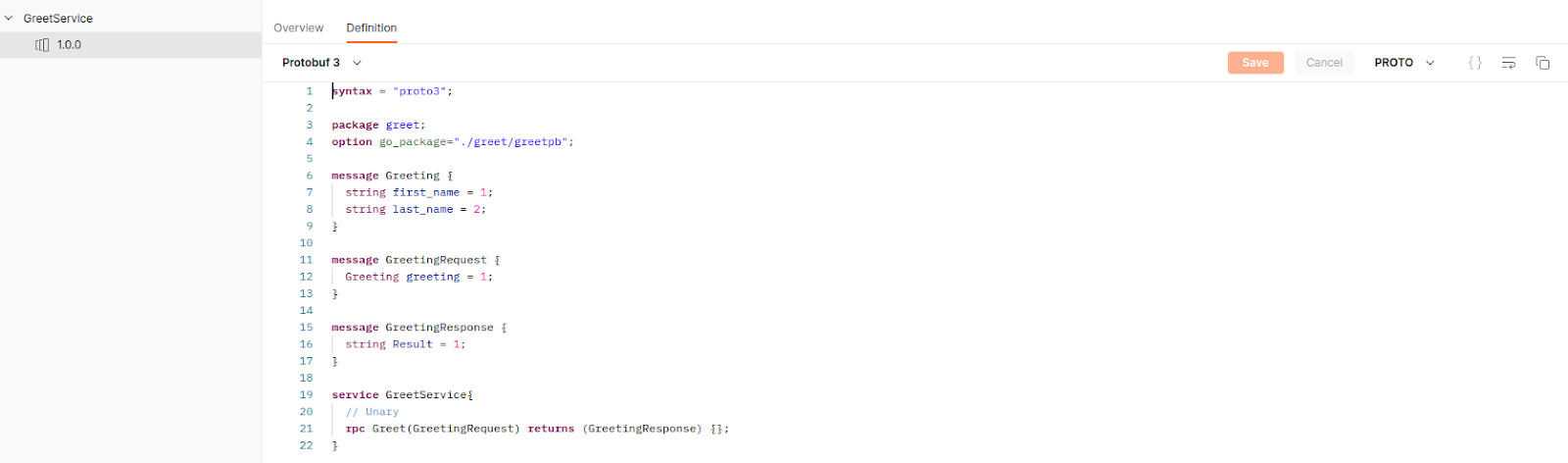The height and width of the screenshot is (463, 1568).
Task: Click line number 19 in the editor gutter
Action: click(x=306, y=395)
